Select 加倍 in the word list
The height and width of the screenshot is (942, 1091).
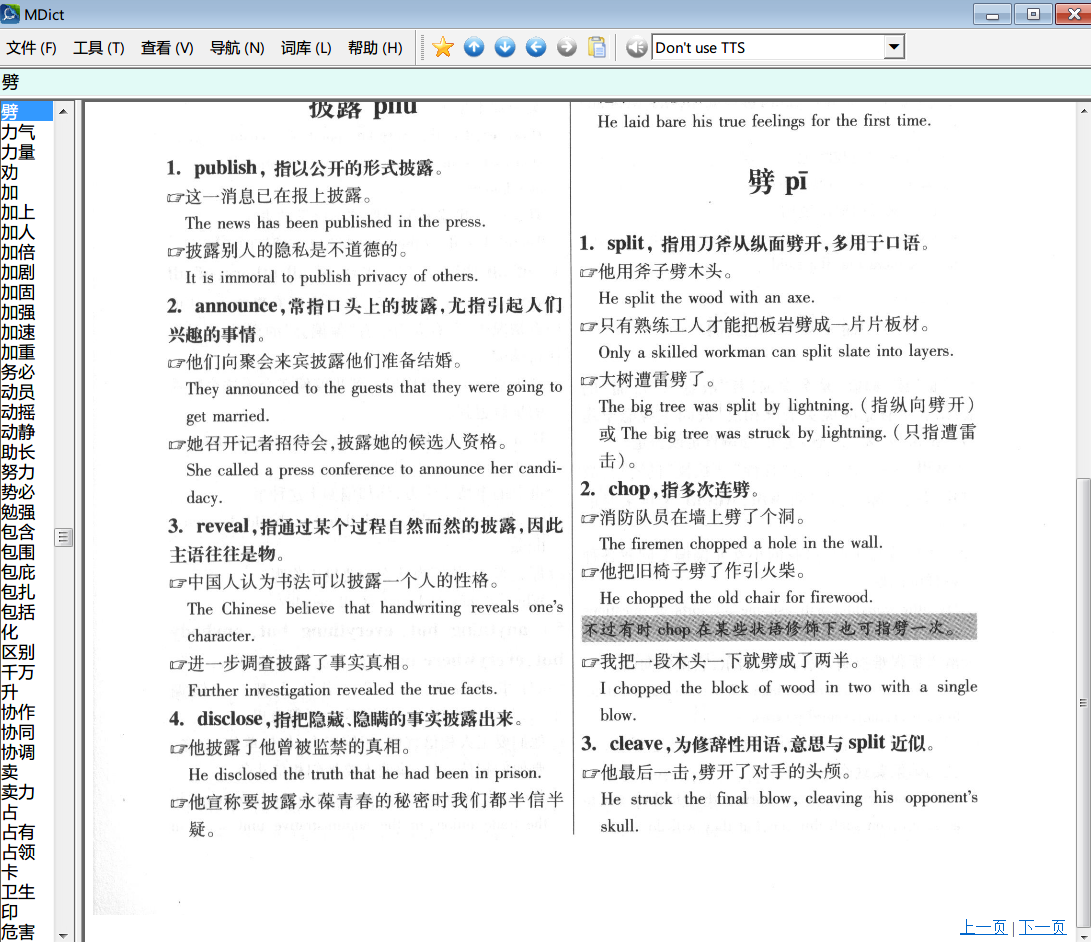click(18, 252)
